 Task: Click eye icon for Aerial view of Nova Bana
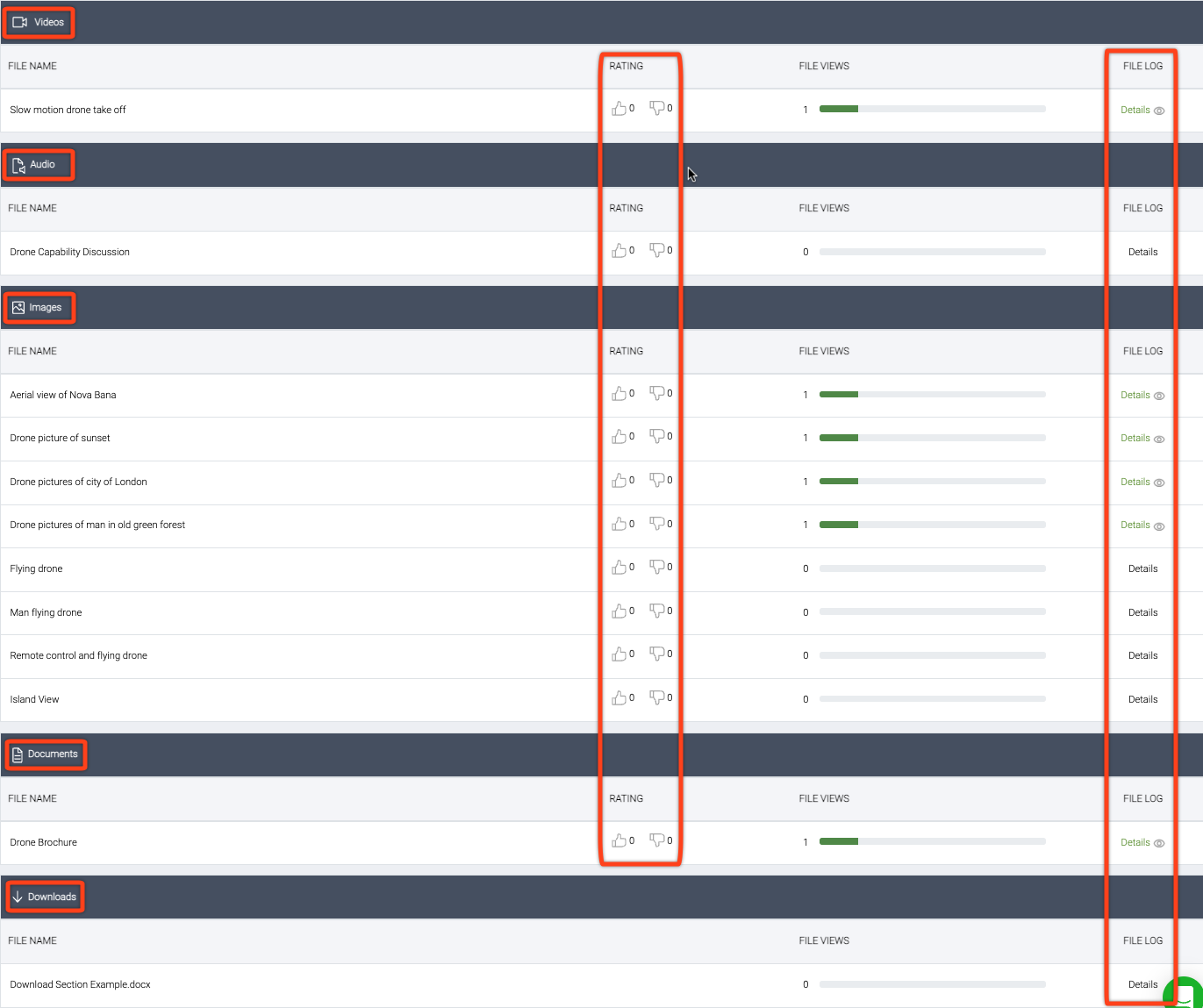pyautogui.click(x=1159, y=397)
